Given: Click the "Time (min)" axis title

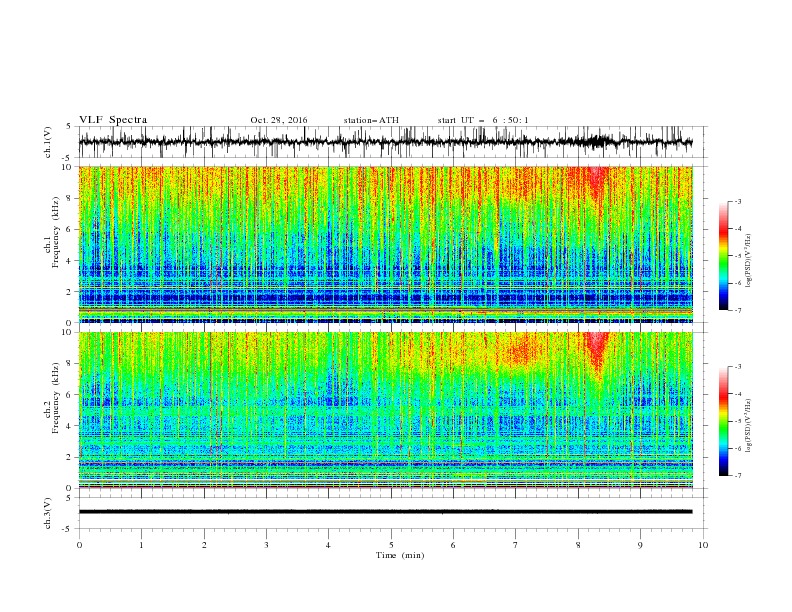Looking at the screenshot, I should (x=400, y=555).
